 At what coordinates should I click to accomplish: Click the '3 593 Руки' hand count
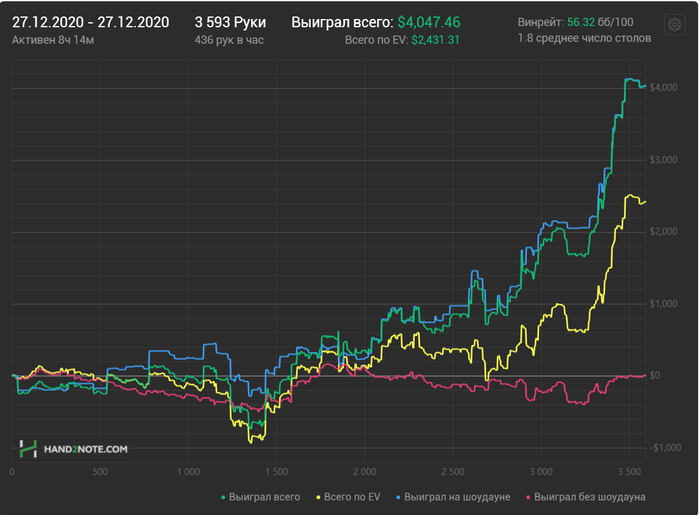pos(230,22)
